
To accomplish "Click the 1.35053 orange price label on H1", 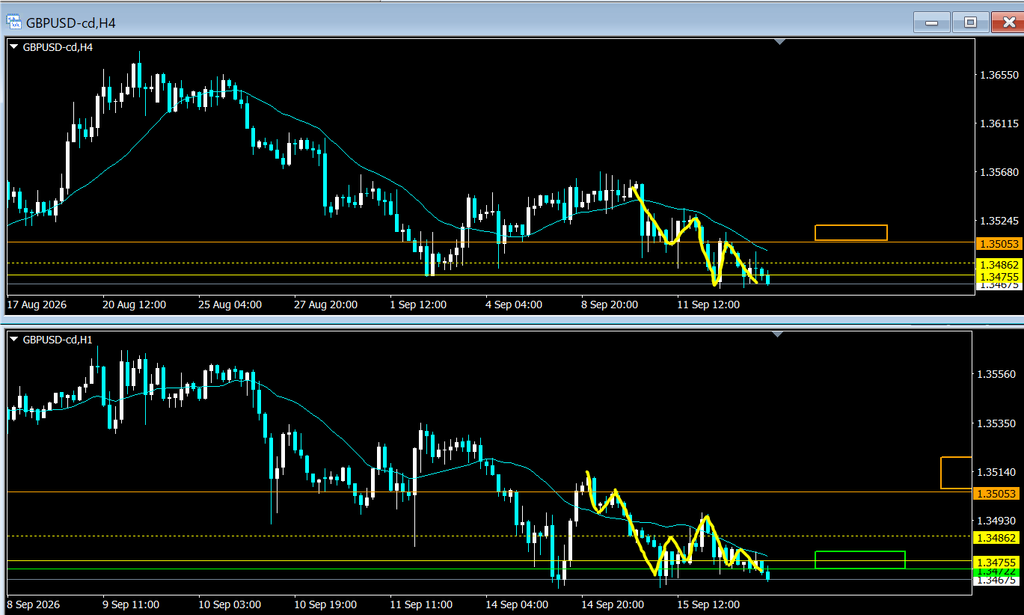I will (996, 494).
